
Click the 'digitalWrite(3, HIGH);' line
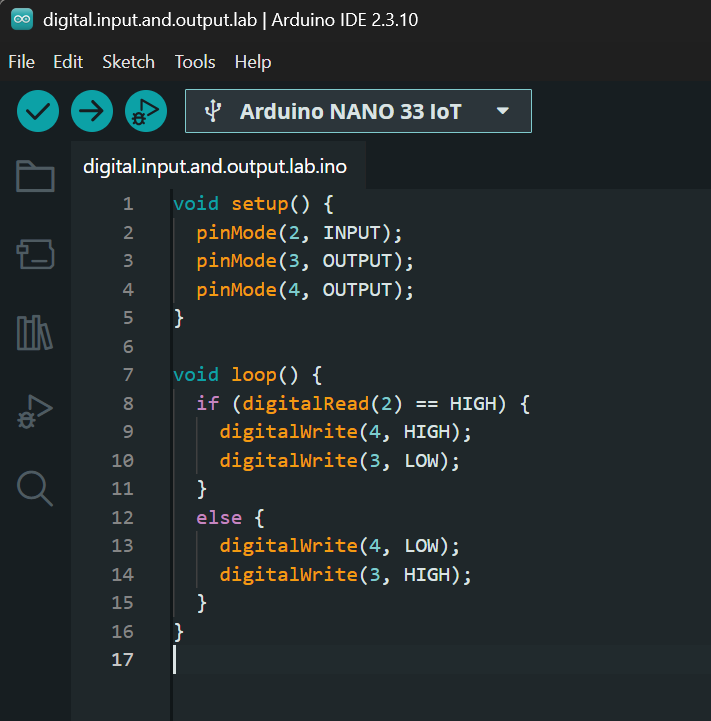point(345,575)
